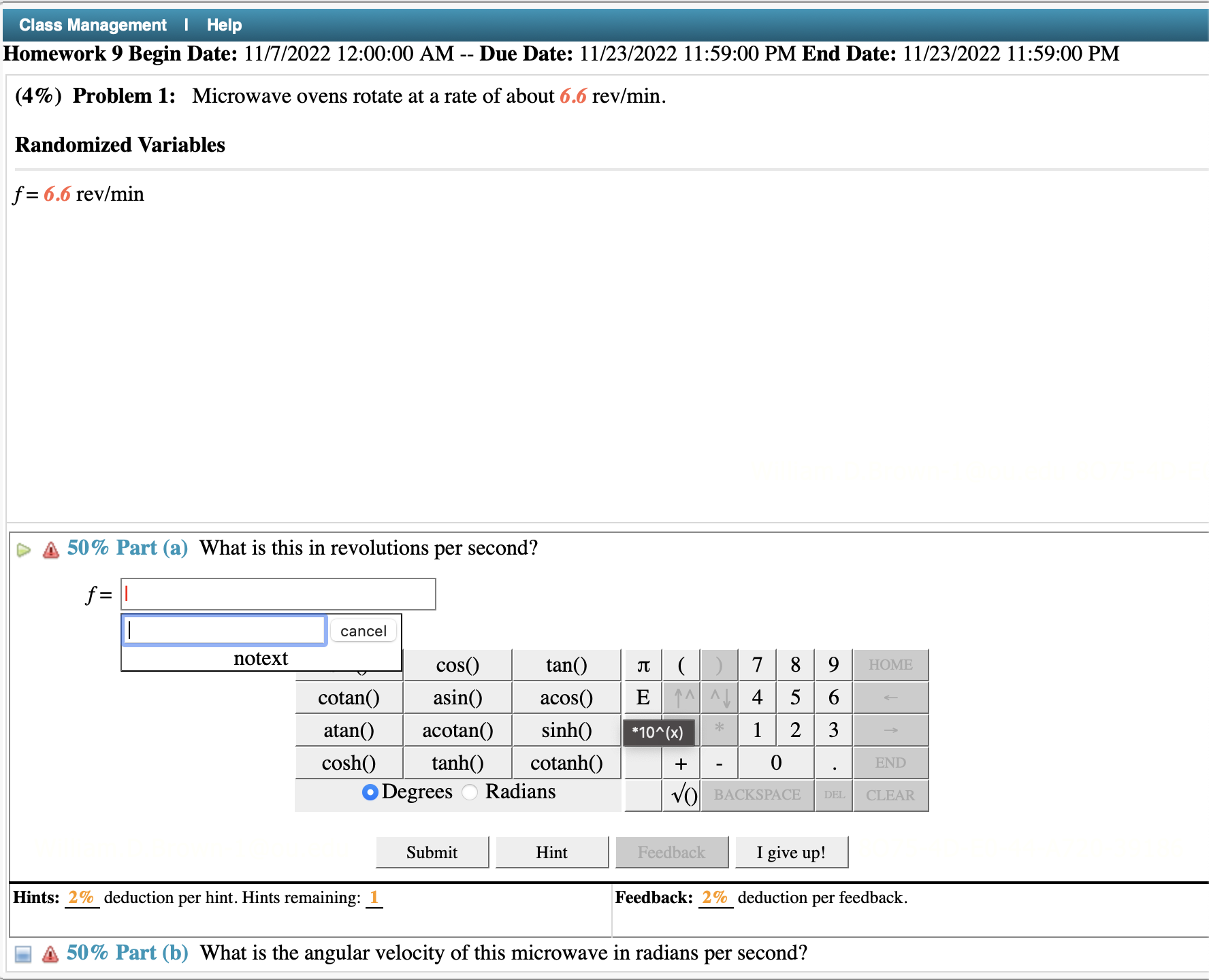Submit your answer for Part (a)
The image size is (1209, 980).
pyautogui.click(x=432, y=852)
